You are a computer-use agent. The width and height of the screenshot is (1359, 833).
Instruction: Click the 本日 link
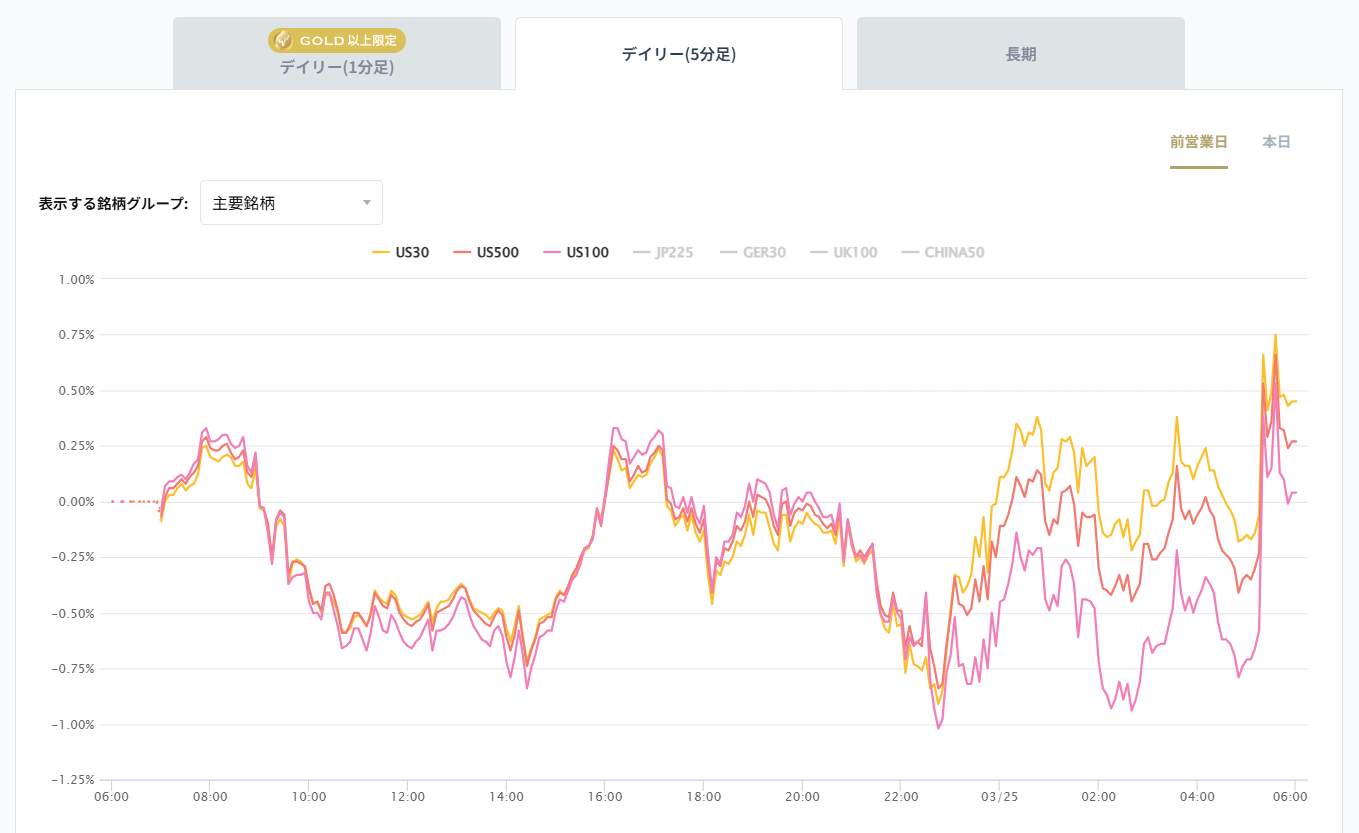click(1274, 142)
